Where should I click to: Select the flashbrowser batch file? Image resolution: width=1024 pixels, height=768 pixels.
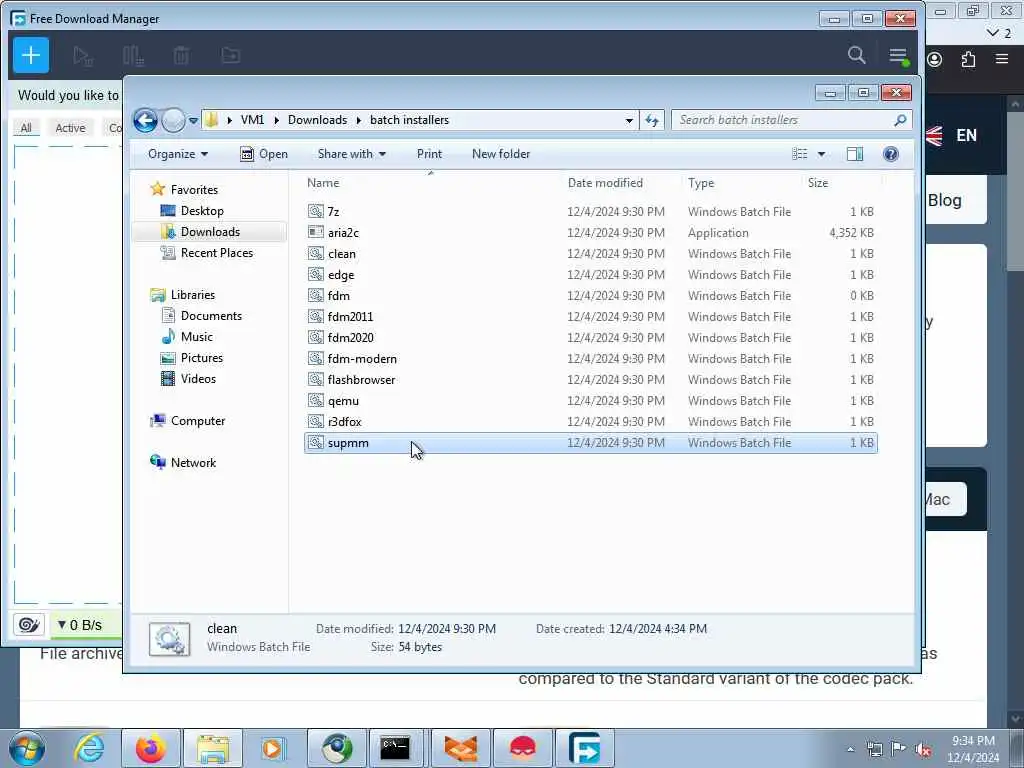coord(591,379)
